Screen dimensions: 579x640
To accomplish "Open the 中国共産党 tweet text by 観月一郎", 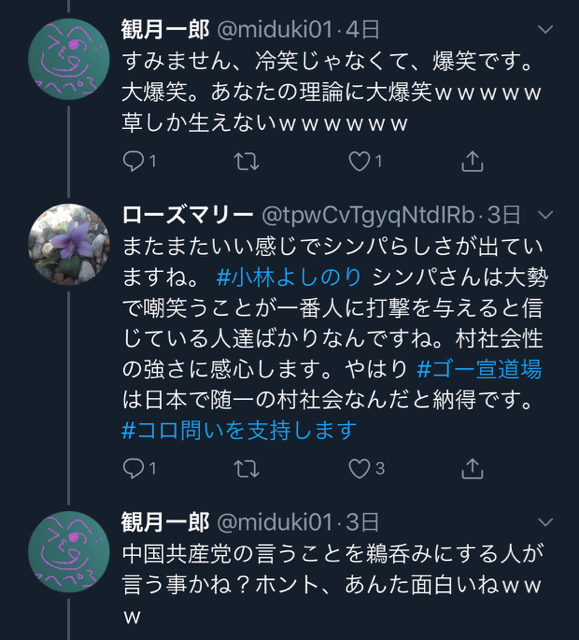I will pos(333,585).
